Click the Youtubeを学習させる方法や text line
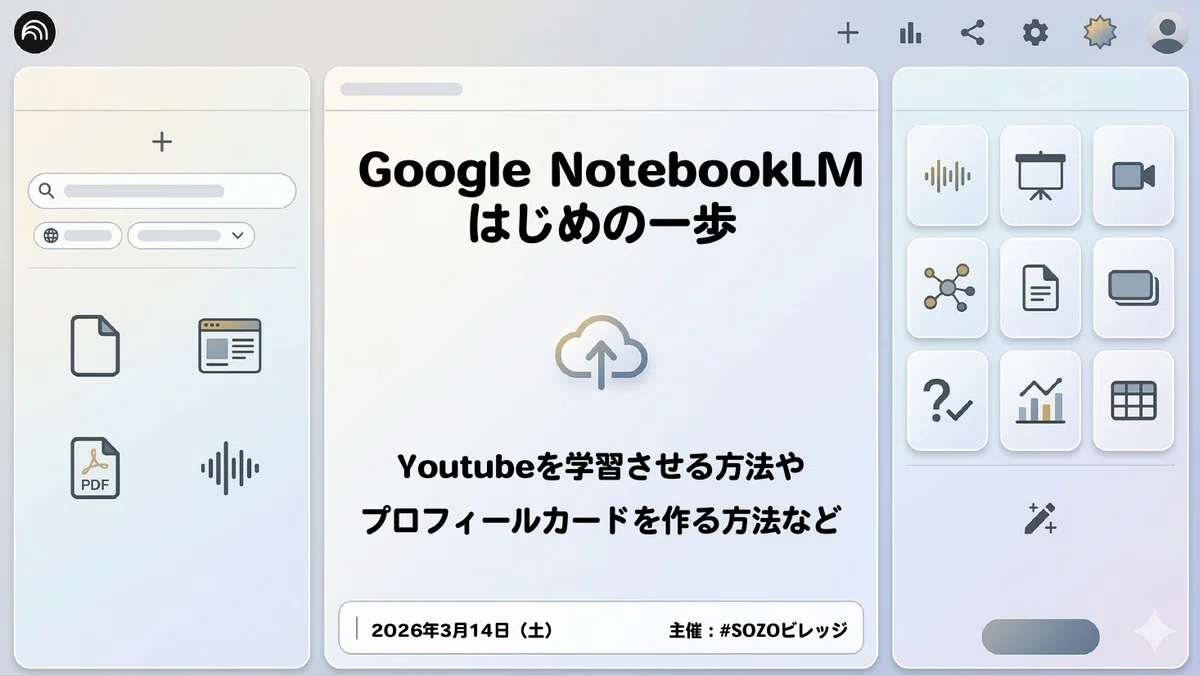Image resolution: width=1200 pixels, height=676 pixels. coord(601,467)
